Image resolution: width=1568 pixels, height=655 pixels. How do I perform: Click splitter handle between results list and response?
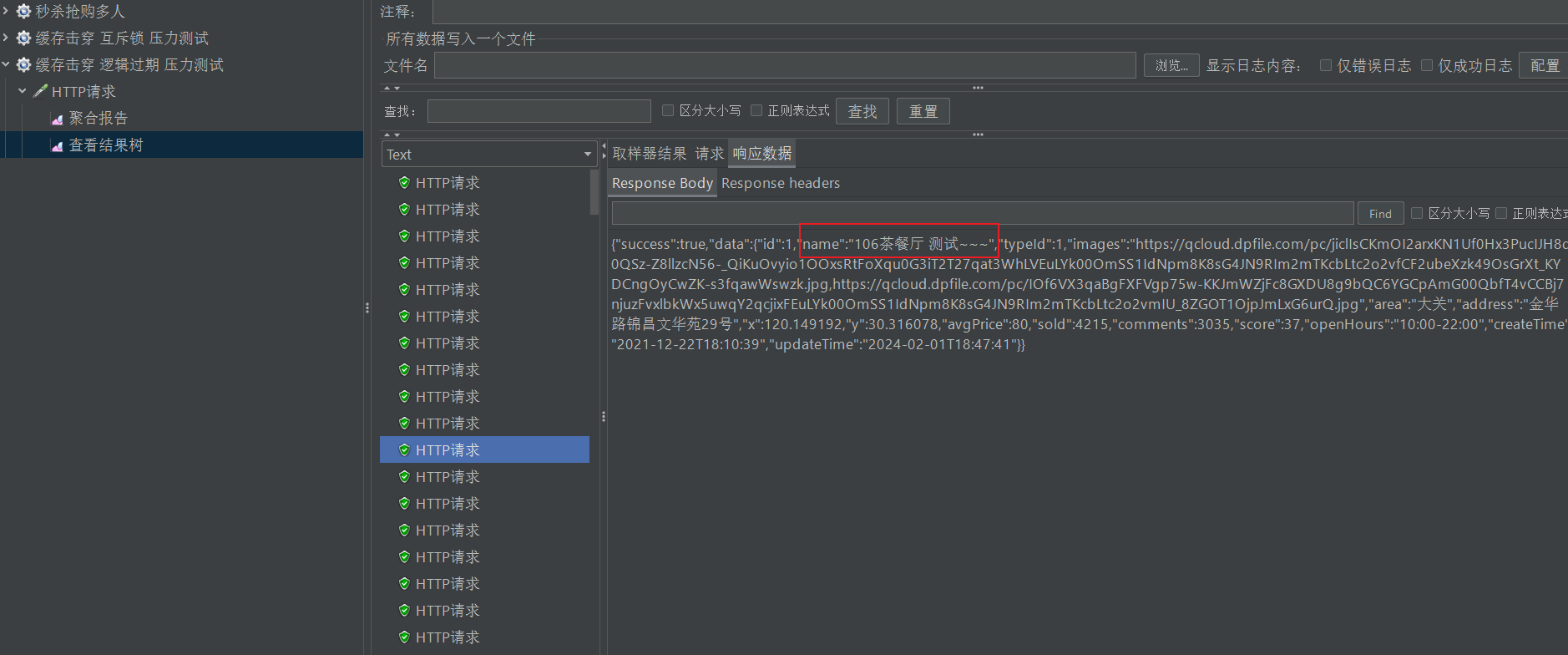(603, 416)
